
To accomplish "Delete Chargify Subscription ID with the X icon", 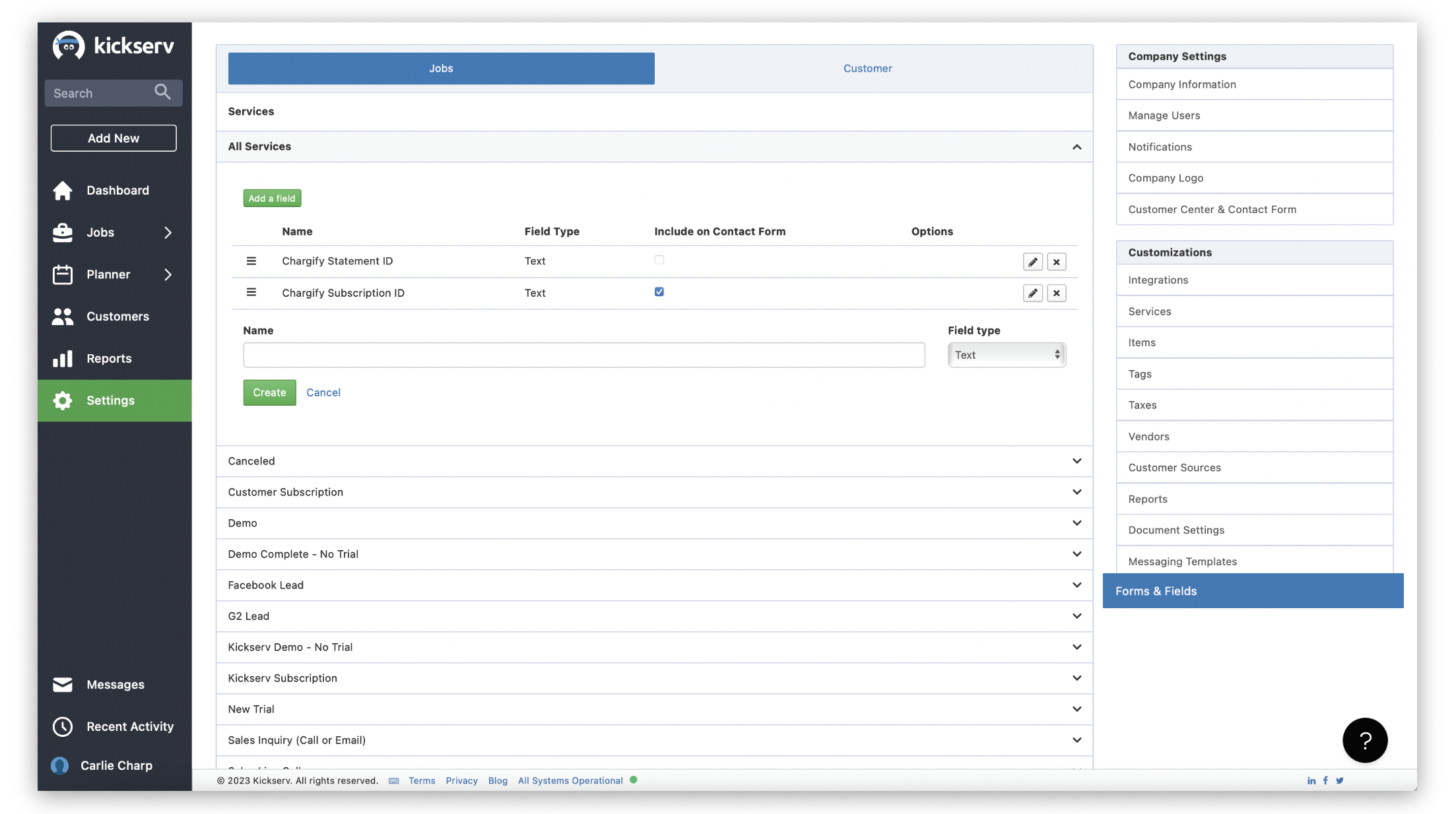I will [x=1056, y=293].
